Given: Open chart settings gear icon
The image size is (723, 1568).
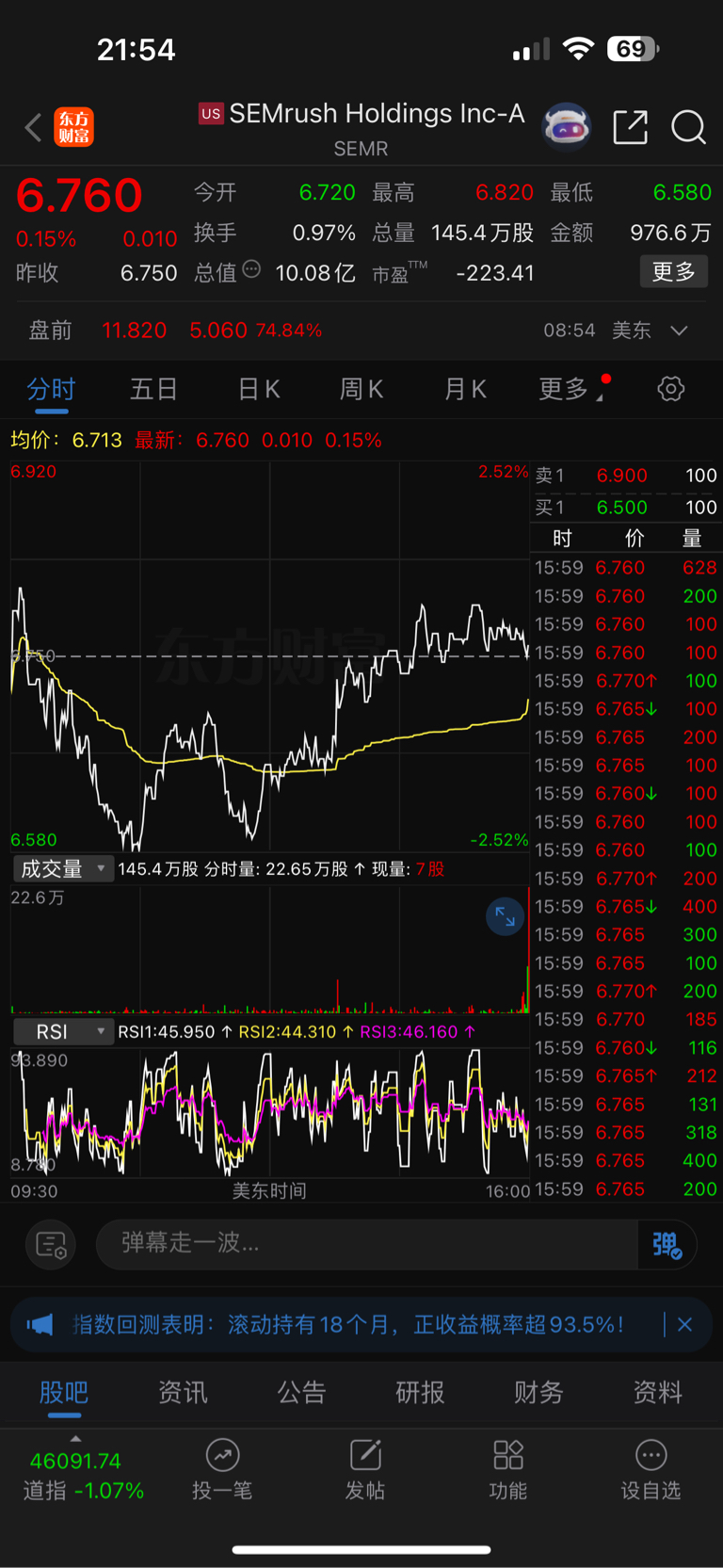Looking at the screenshot, I should pyautogui.click(x=671, y=388).
